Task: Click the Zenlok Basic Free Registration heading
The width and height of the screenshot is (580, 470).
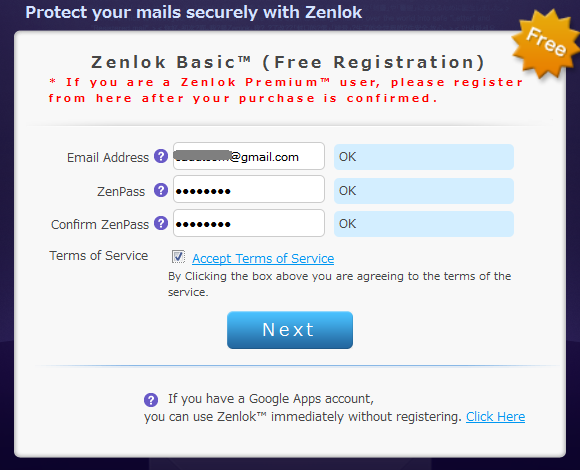Action: pos(288,62)
